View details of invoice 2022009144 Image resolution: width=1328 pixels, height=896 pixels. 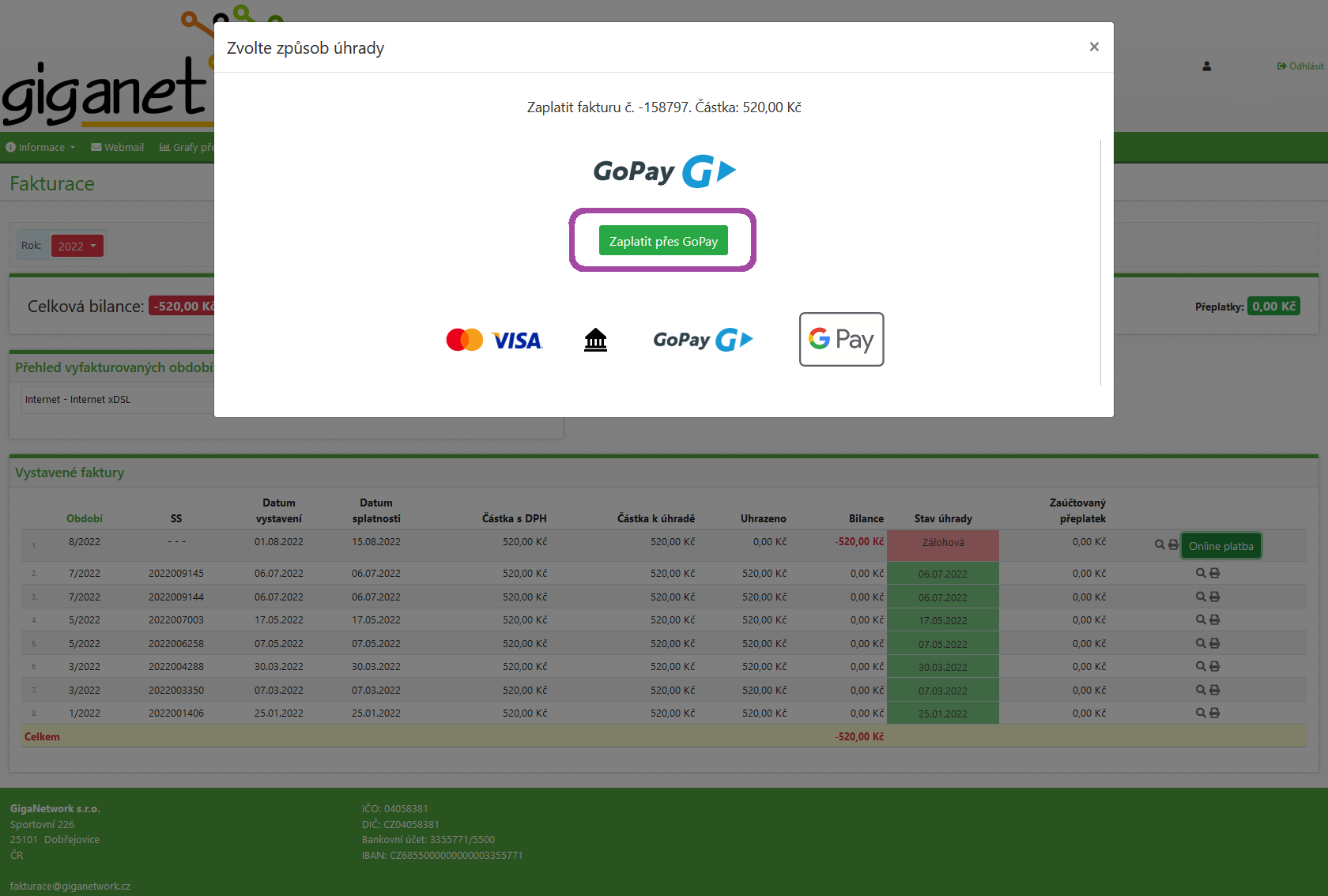(x=1201, y=597)
